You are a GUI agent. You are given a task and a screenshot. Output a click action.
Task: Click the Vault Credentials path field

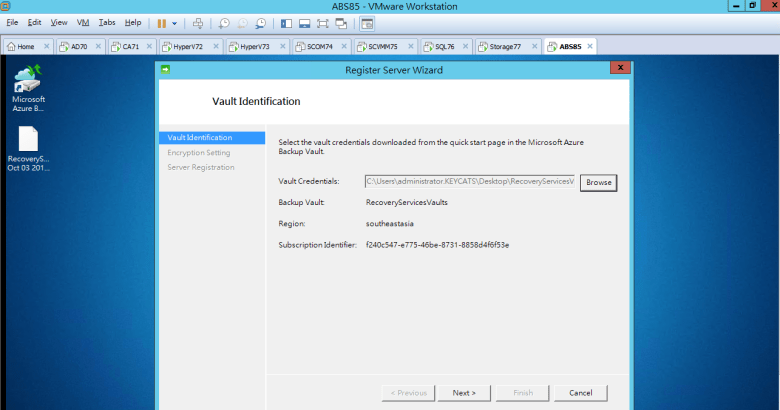coord(469,182)
